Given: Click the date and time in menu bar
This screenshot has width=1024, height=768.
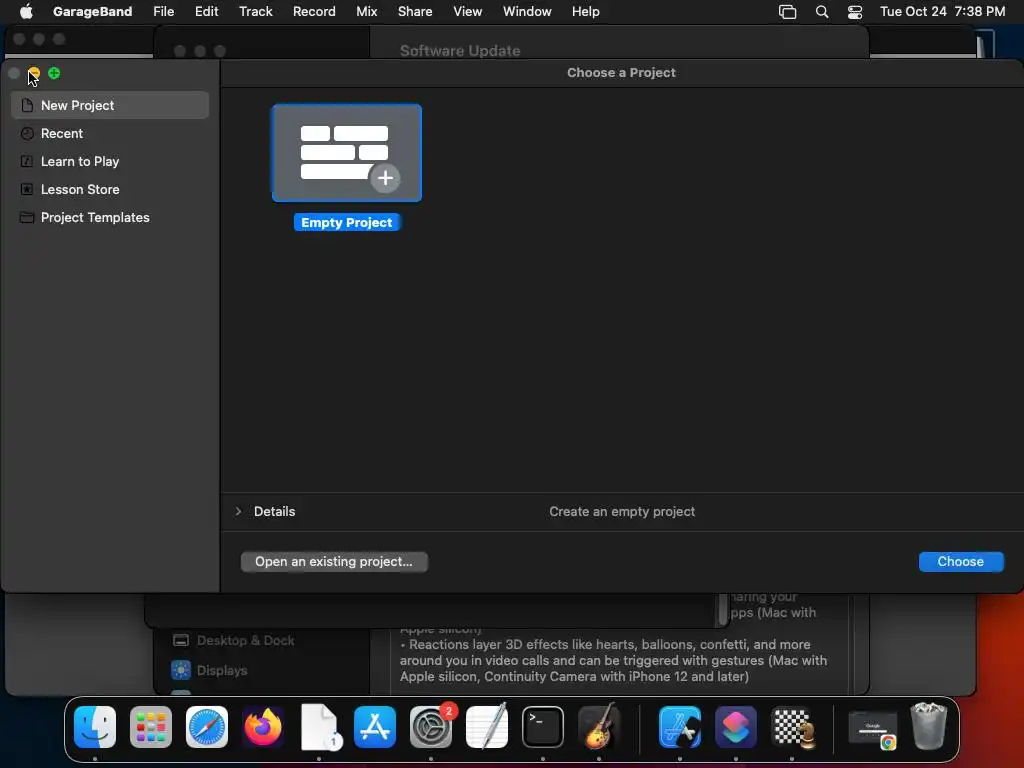Looking at the screenshot, I should click(x=942, y=12).
